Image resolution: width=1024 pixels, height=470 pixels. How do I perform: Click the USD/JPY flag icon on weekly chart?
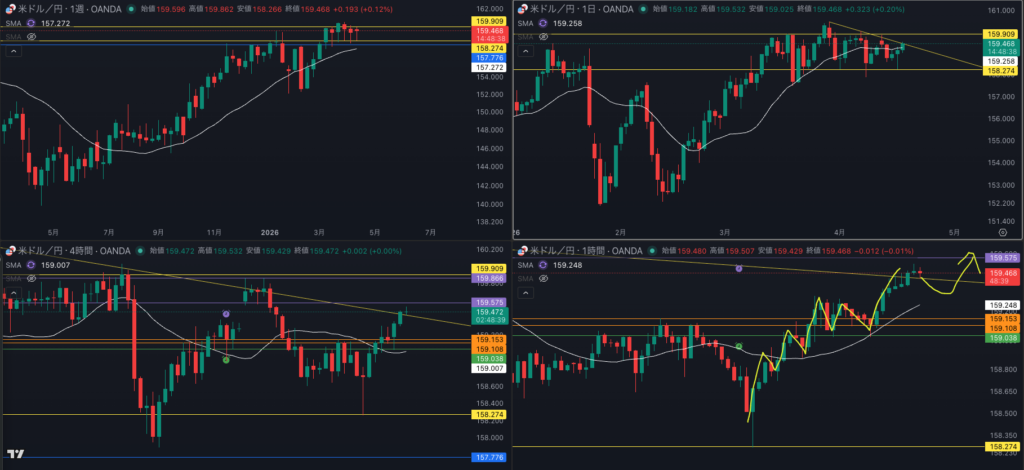point(11,8)
